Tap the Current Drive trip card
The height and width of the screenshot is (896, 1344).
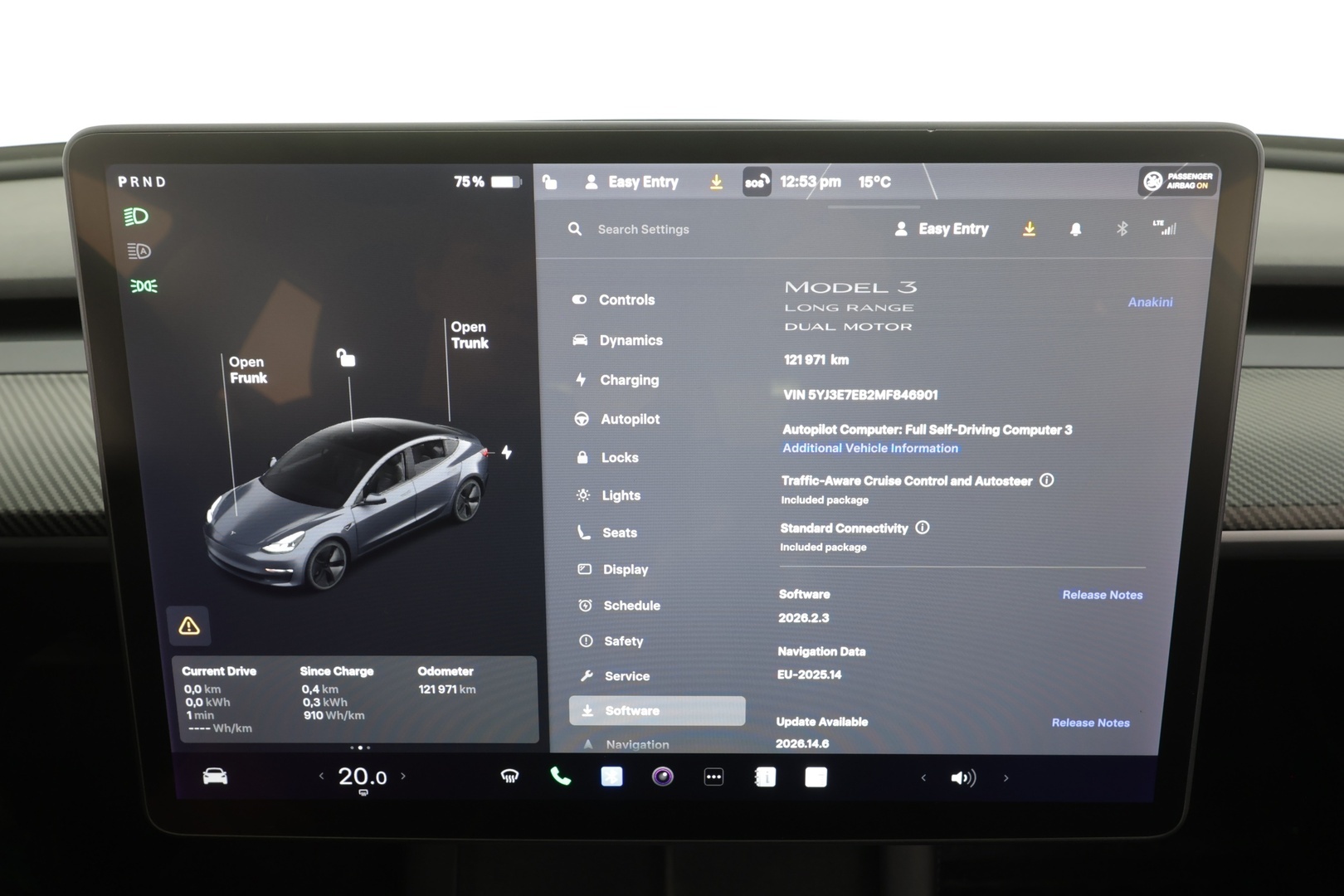point(219,699)
